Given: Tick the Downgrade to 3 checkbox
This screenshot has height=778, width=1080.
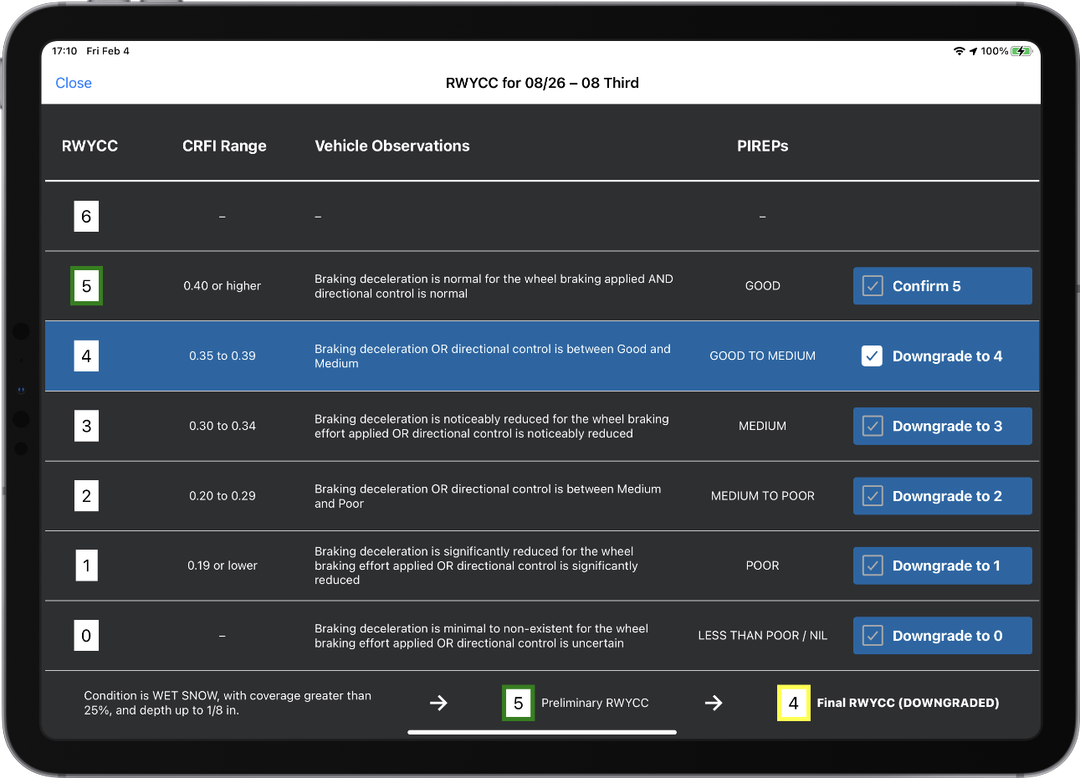Looking at the screenshot, I should (873, 426).
